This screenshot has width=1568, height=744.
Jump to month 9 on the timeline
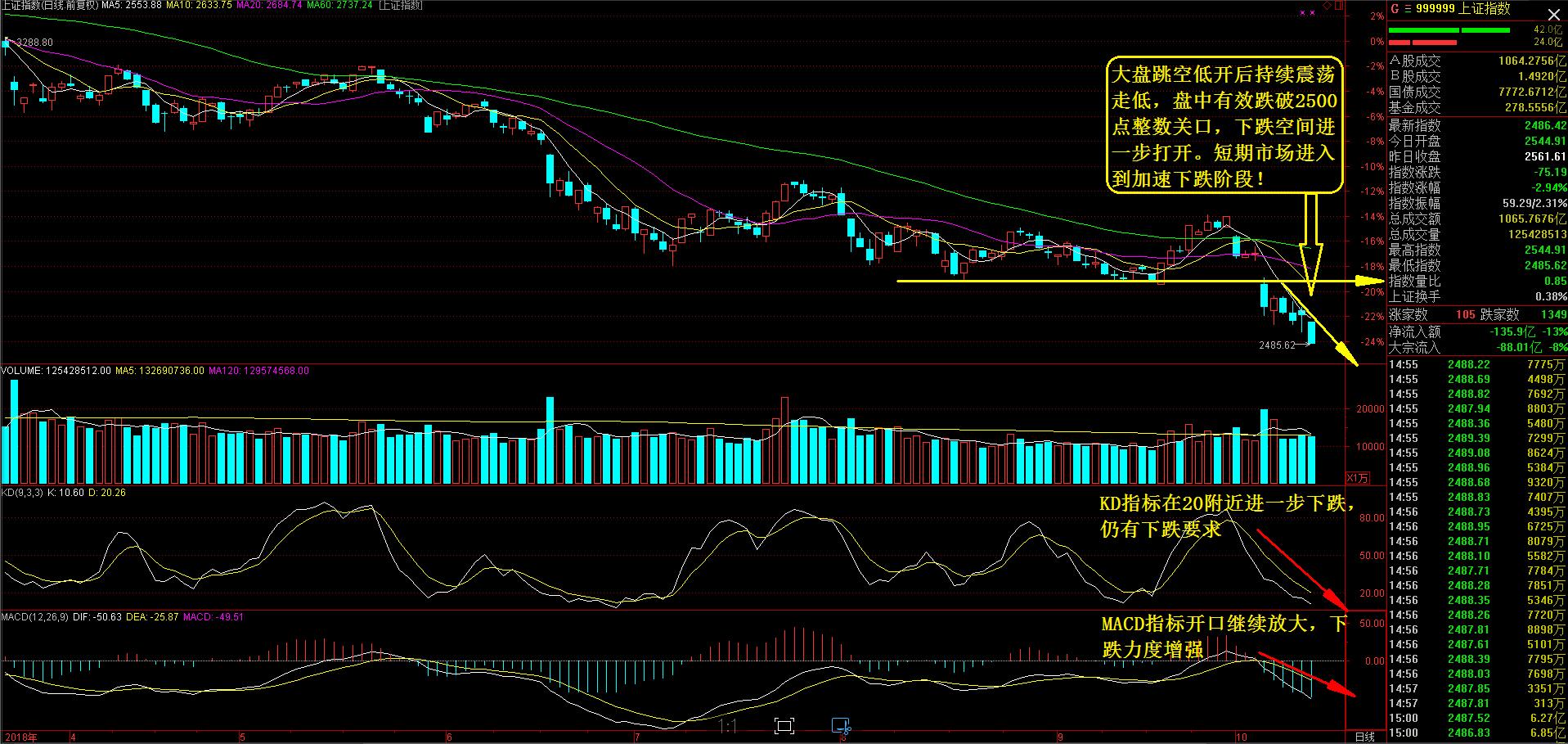coord(1059,737)
